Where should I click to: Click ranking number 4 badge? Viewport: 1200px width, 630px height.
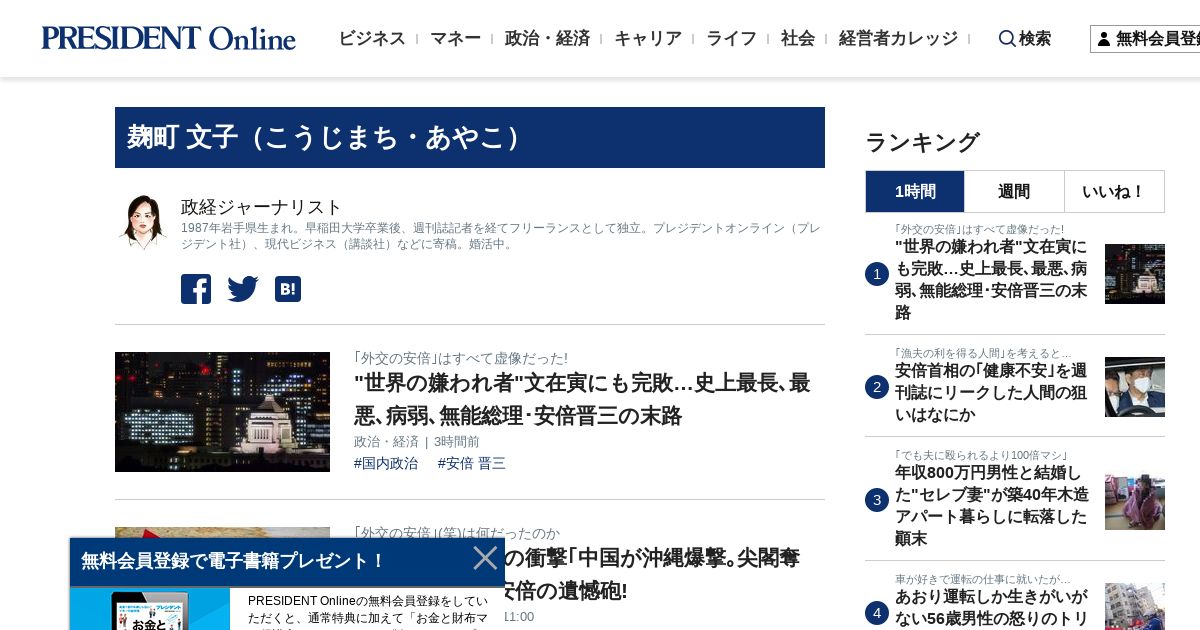coord(877,613)
